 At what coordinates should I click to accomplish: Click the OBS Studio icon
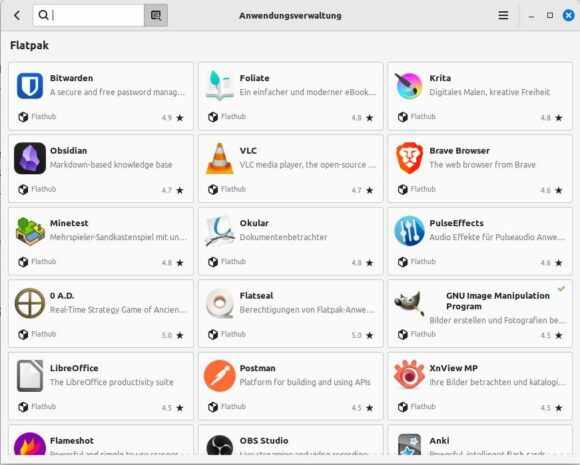coord(220,445)
